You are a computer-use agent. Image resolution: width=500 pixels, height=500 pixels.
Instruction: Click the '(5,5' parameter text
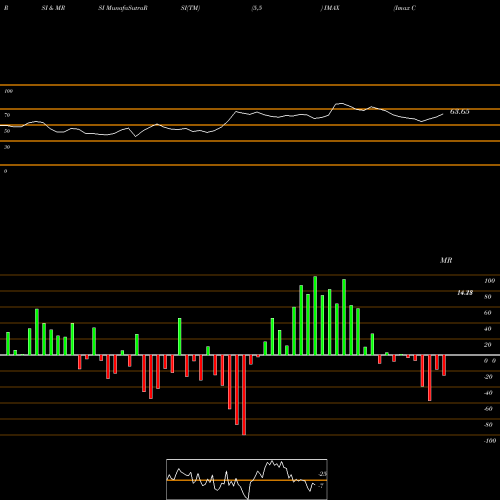tap(257, 8)
